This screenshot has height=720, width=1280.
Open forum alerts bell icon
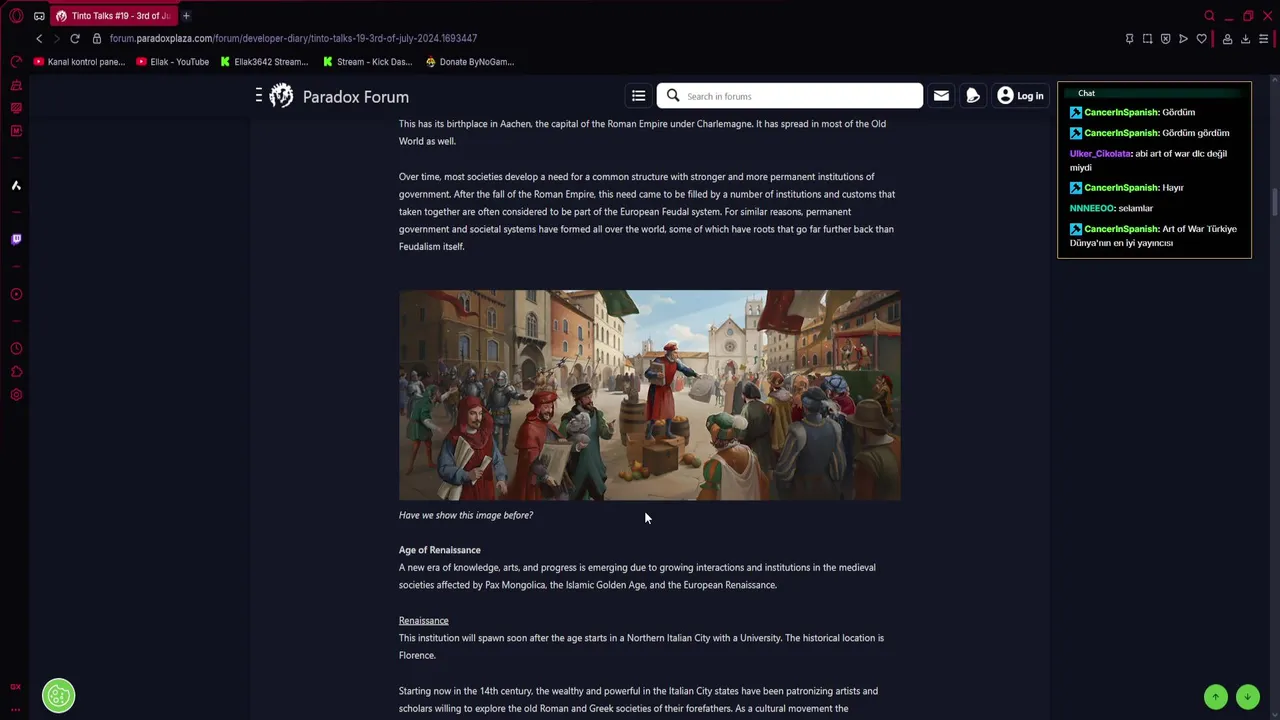click(x=972, y=96)
